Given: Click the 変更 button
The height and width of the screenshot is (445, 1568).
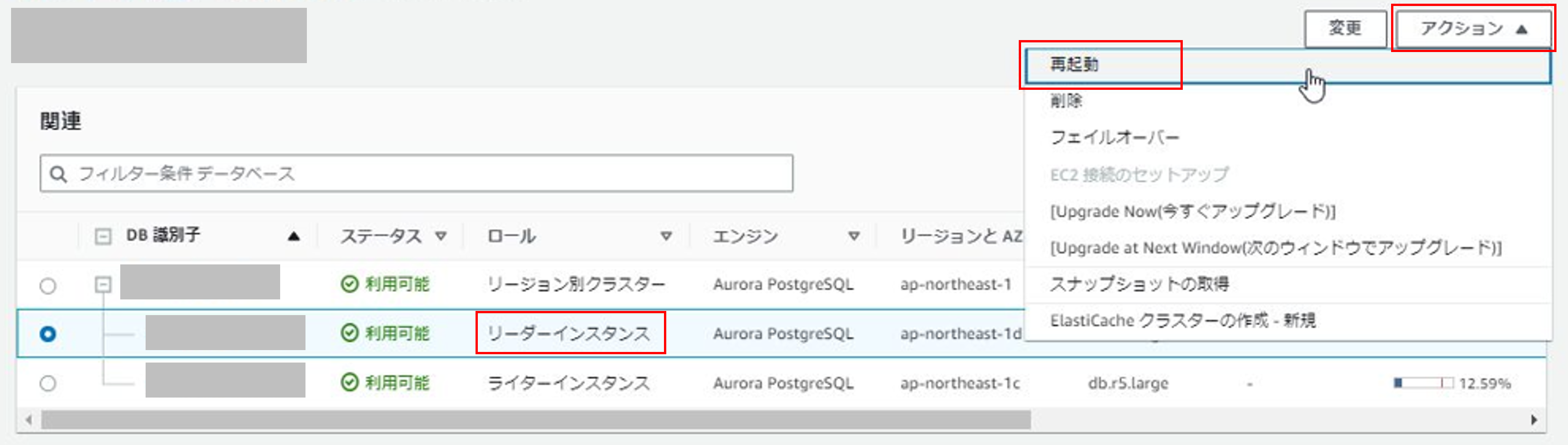Looking at the screenshot, I should [1345, 29].
